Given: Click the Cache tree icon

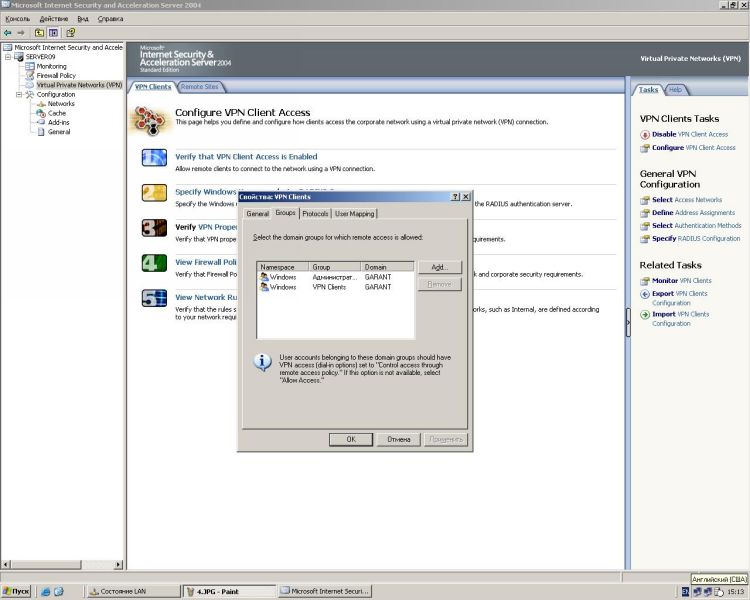Looking at the screenshot, I should click(x=41, y=113).
